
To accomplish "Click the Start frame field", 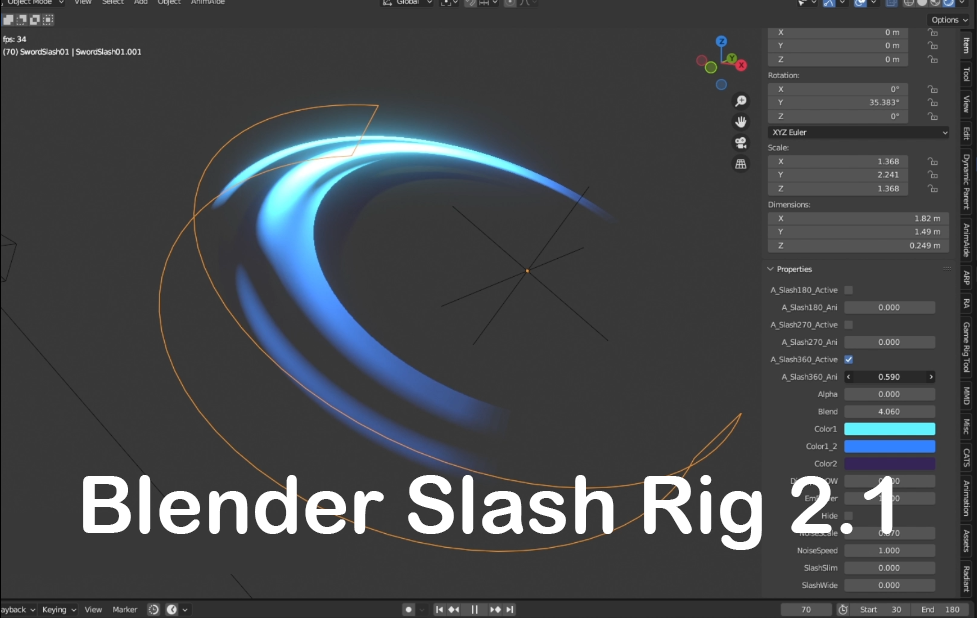I will (x=880, y=609).
